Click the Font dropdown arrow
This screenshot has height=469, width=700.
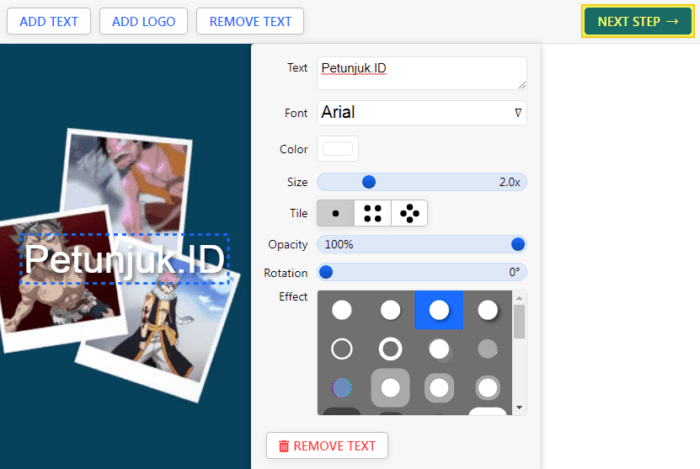[x=518, y=112]
